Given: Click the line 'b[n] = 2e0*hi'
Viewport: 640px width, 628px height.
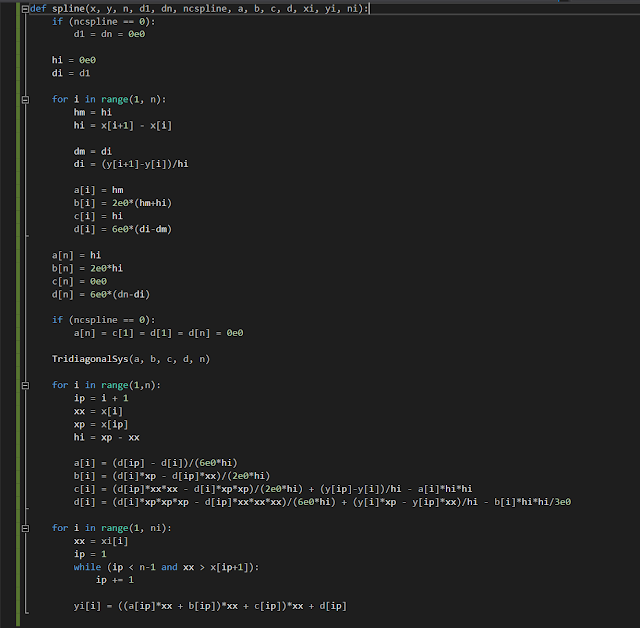Looking at the screenshot, I should [87, 269].
